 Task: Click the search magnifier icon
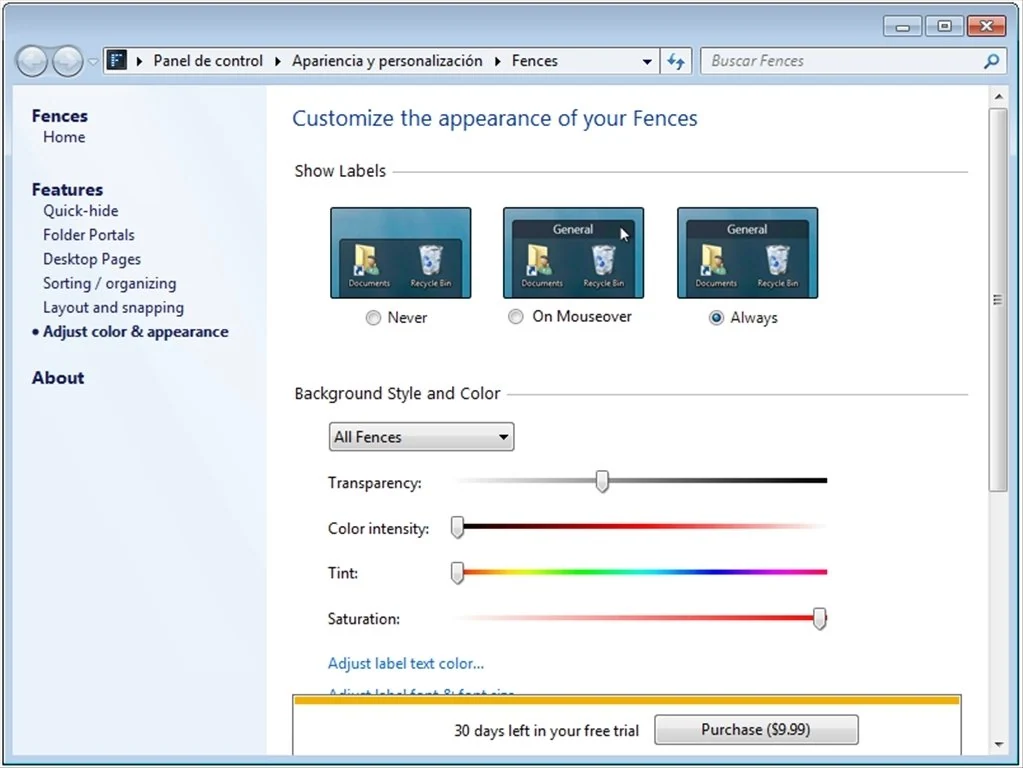click(991, 61)
